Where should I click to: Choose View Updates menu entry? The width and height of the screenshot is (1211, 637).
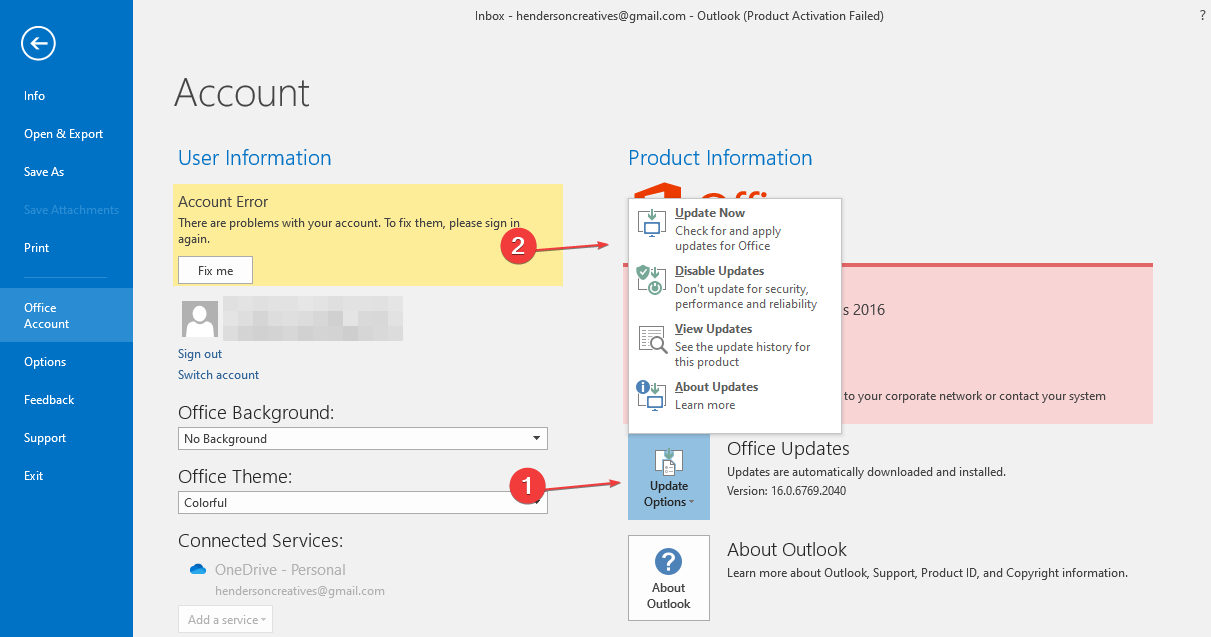[x=735, y=345]
